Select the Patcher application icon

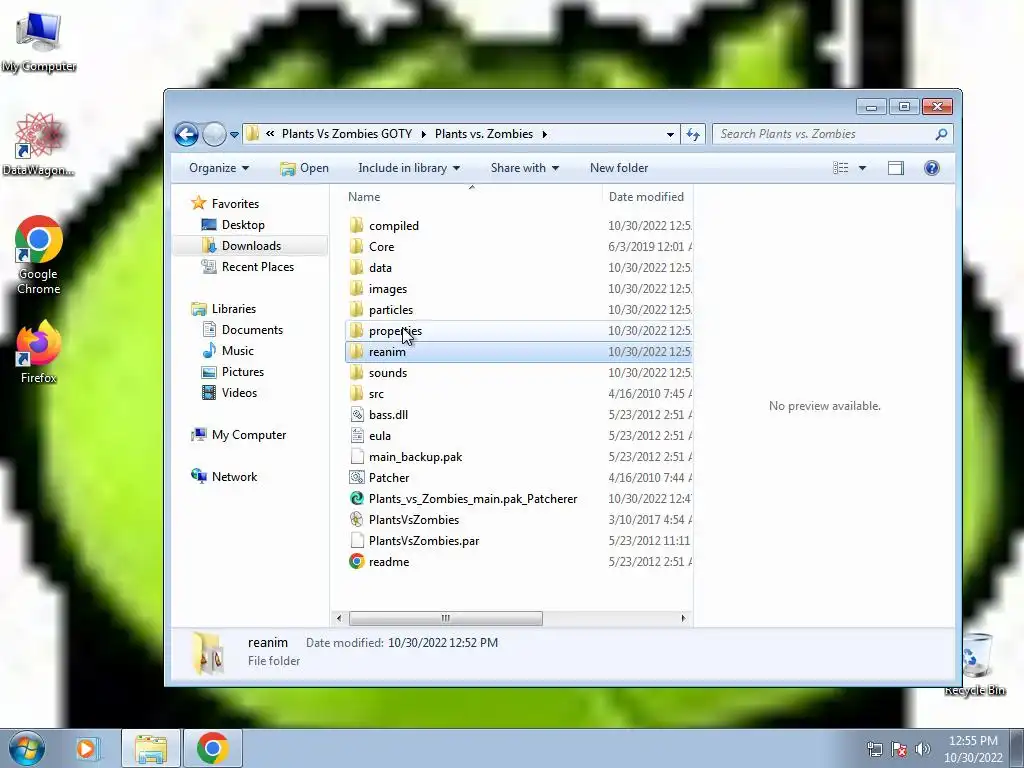(357, 477)
